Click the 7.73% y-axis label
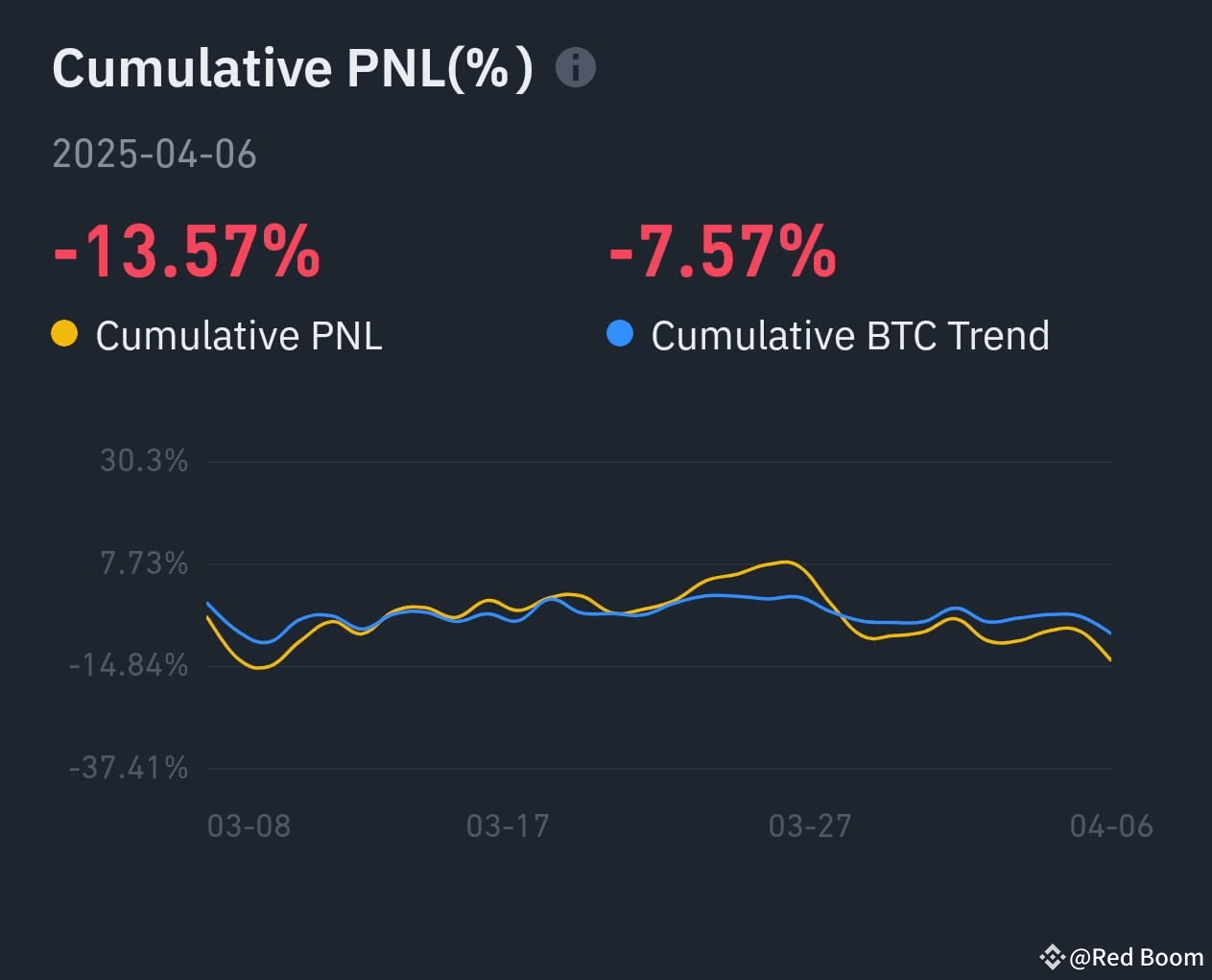The image size is (1212, 980). click(144, 563)
